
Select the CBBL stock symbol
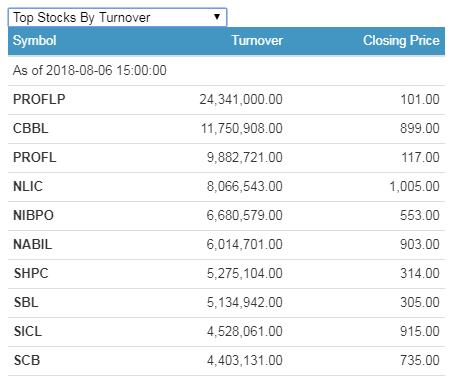pyautogui.click(x=31, y=128)
